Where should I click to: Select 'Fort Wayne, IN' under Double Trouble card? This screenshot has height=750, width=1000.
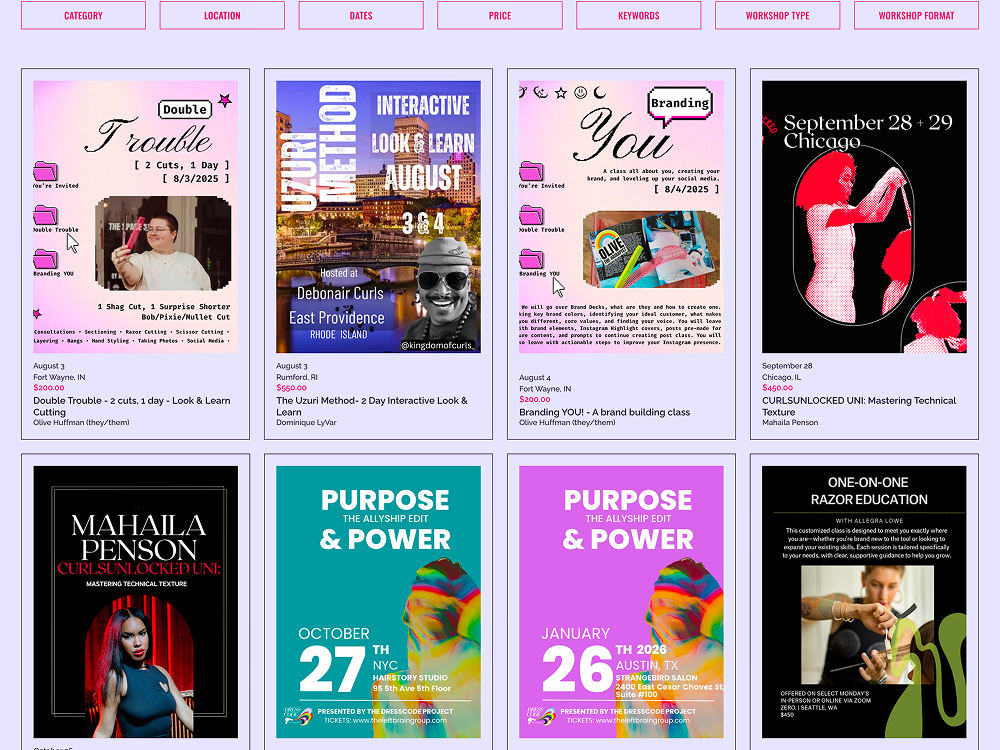tap(59, 377)
